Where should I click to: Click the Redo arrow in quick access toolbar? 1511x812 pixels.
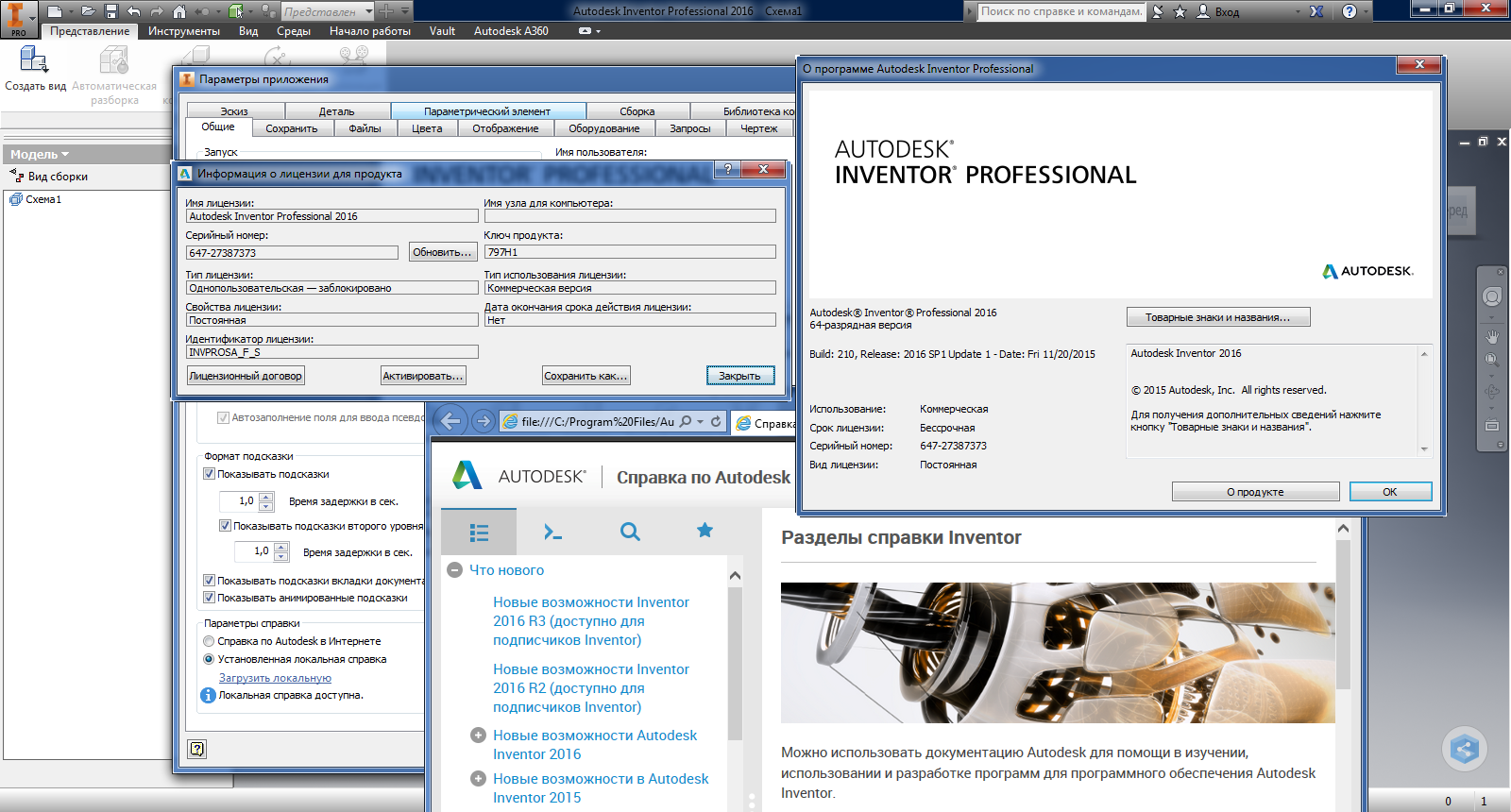coord(156,11)
